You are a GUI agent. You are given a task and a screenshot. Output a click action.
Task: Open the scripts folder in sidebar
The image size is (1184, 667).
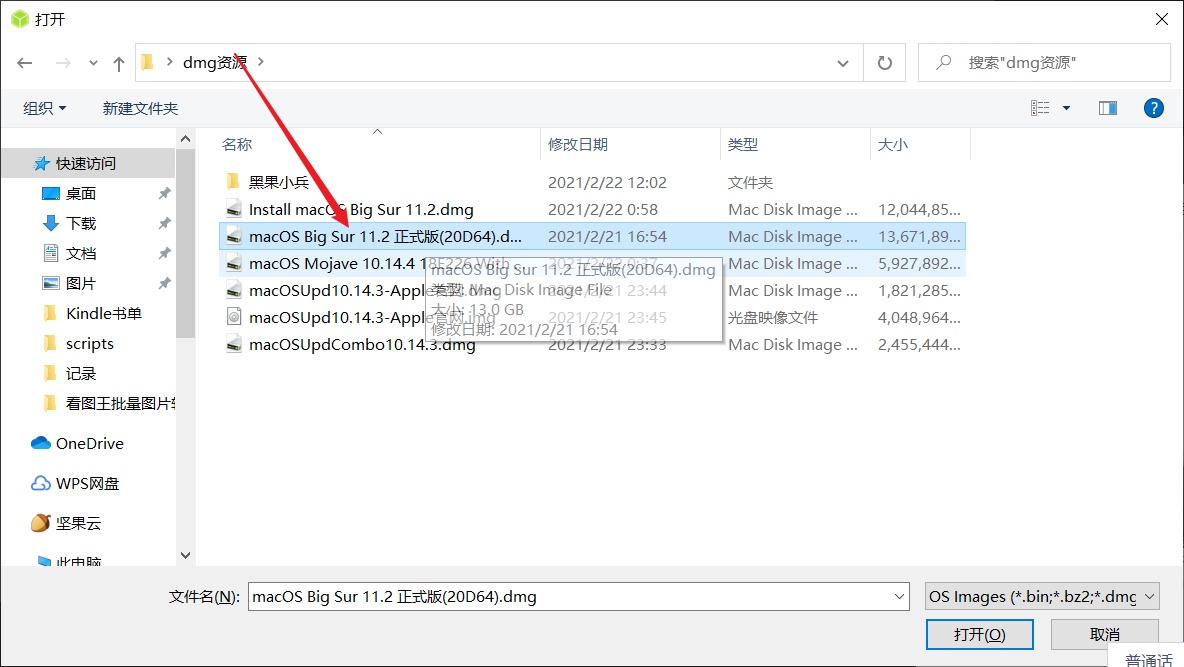89,344
